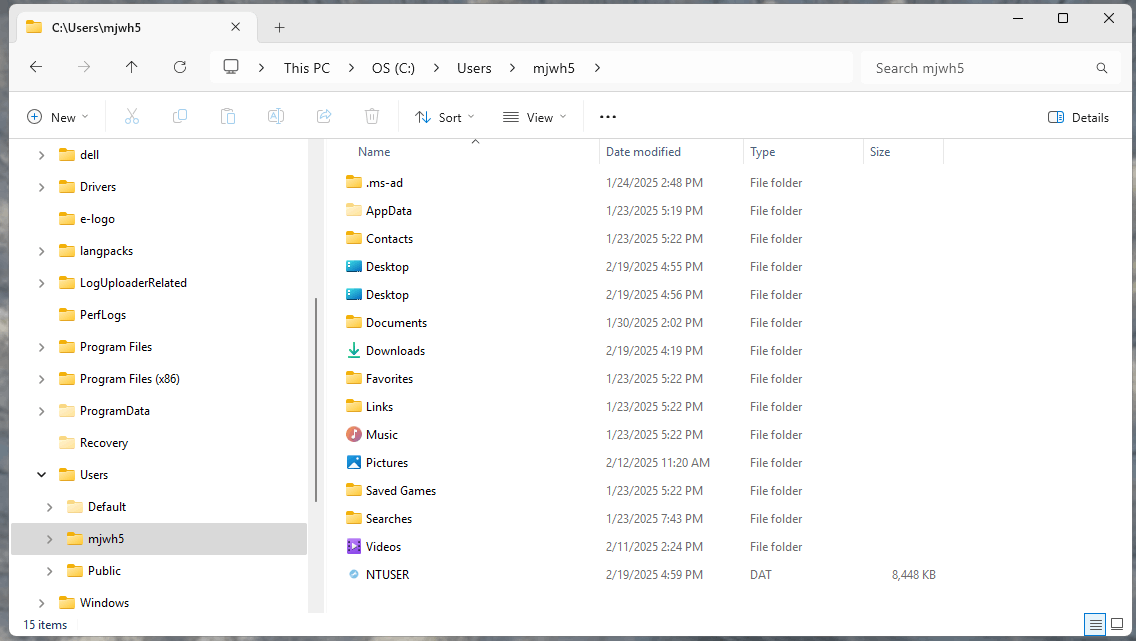The image size is (1136, 641).
Task: Switch to details view from the status bar
Action: click(x=1094, y=624)
